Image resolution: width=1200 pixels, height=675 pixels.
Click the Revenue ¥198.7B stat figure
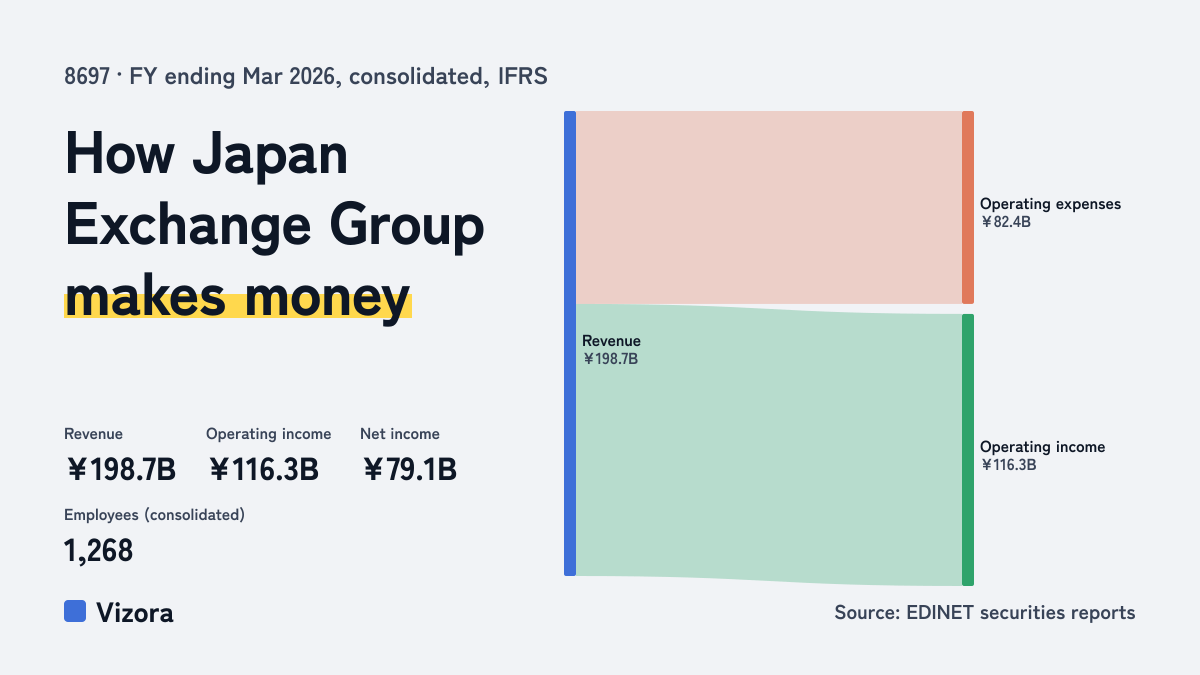[120, 469]
